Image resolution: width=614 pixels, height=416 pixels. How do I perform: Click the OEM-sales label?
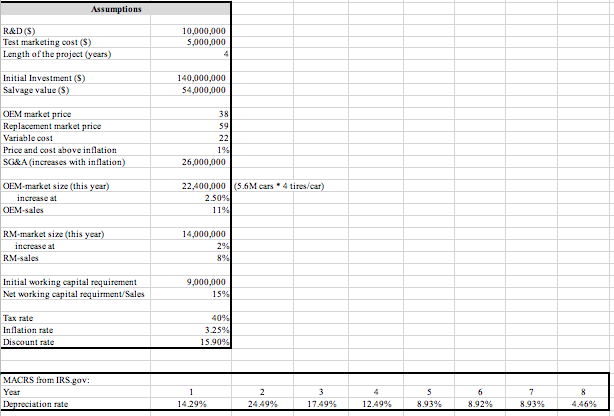click(23, 210)
